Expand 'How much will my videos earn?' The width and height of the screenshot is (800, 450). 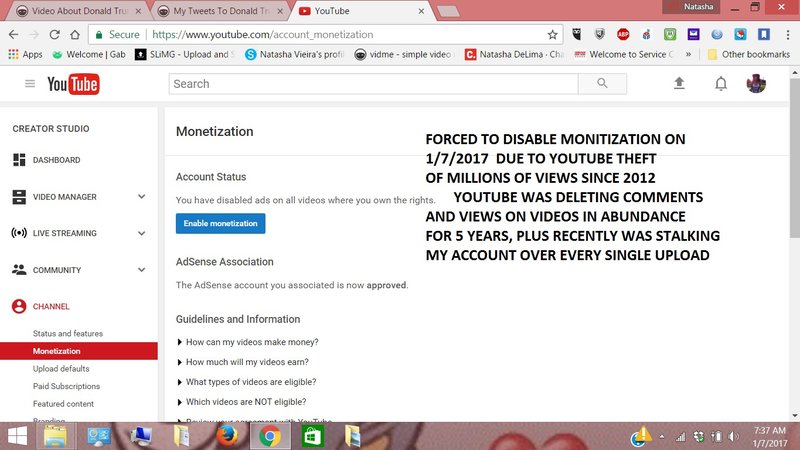click(243, 362)
